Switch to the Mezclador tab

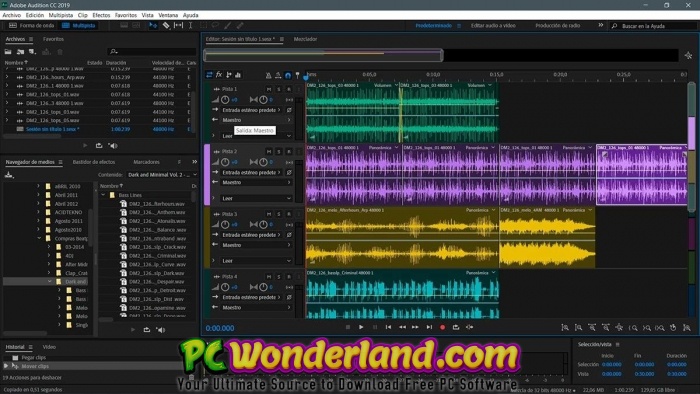click(x=305, y=39)
